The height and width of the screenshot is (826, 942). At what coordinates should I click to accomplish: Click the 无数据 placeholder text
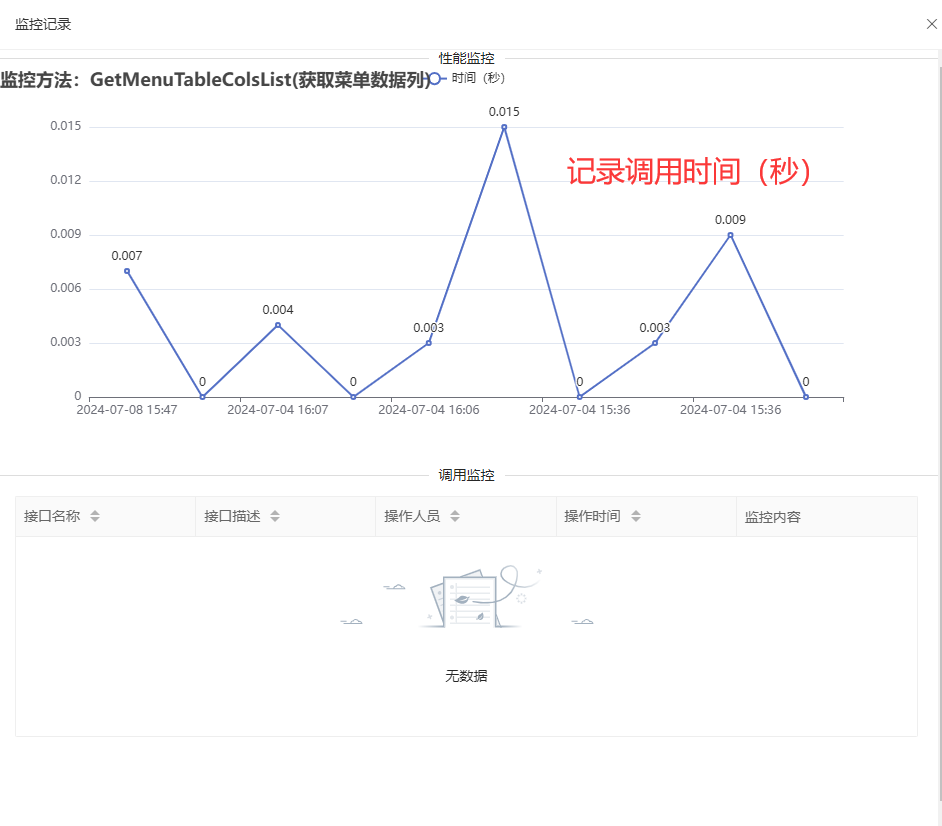[x=466, y=676]
